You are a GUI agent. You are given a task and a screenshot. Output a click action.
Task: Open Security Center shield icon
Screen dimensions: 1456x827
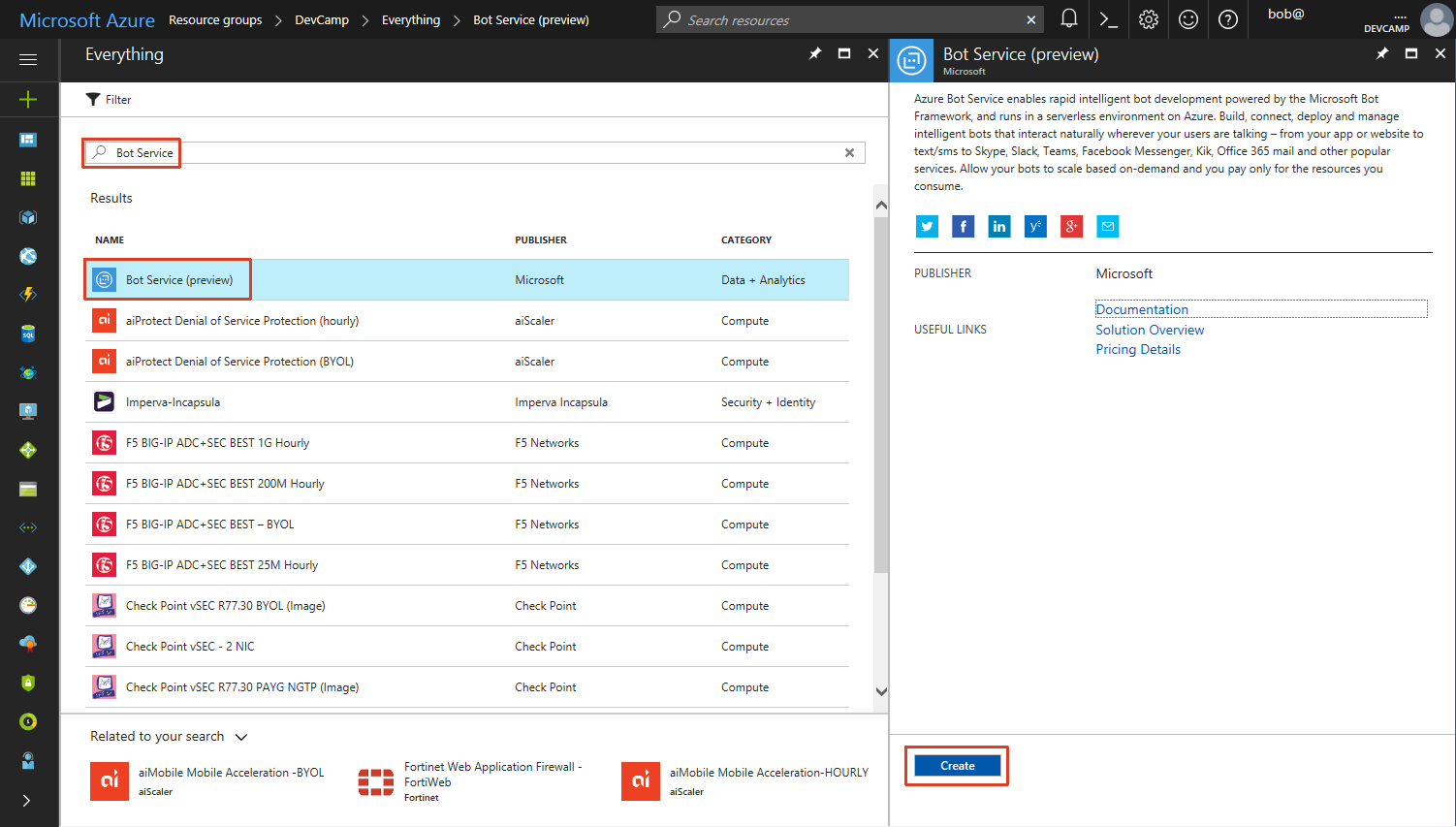(28, 683)
